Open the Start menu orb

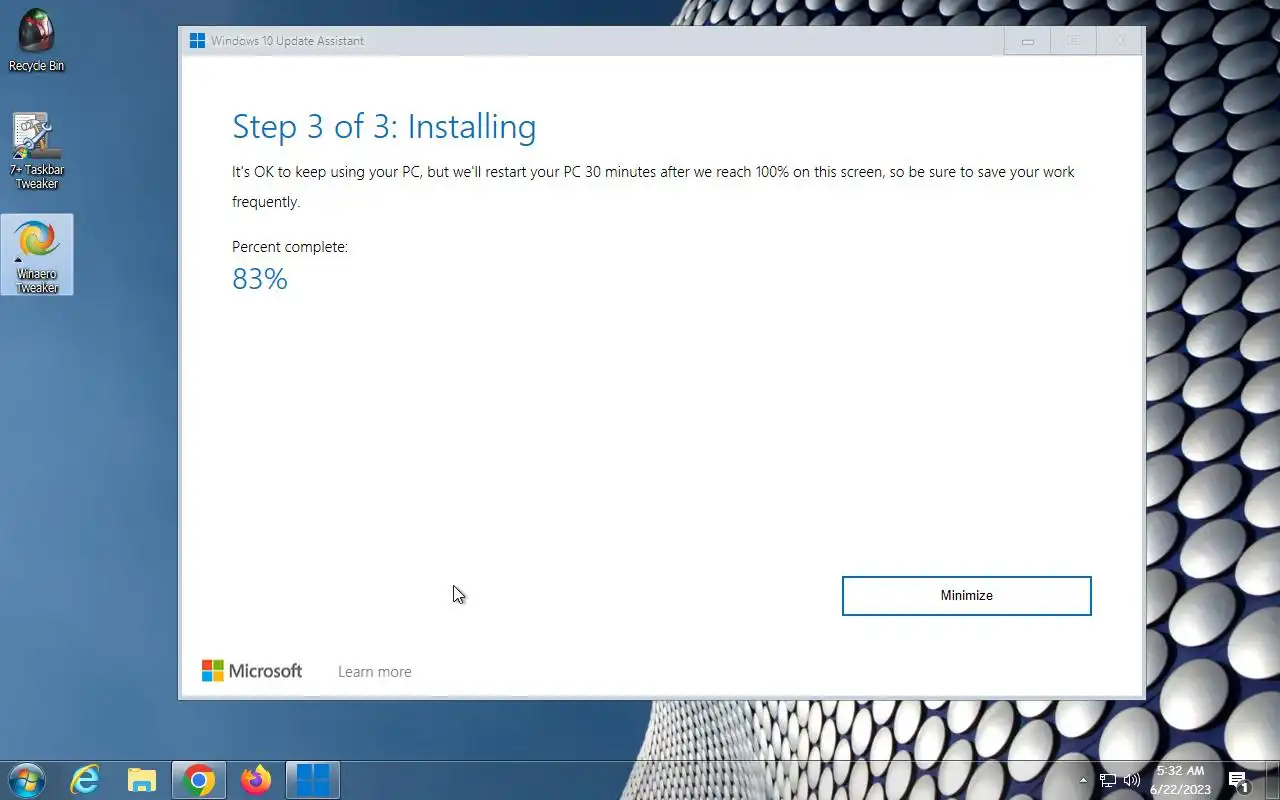tap(26, 779)
